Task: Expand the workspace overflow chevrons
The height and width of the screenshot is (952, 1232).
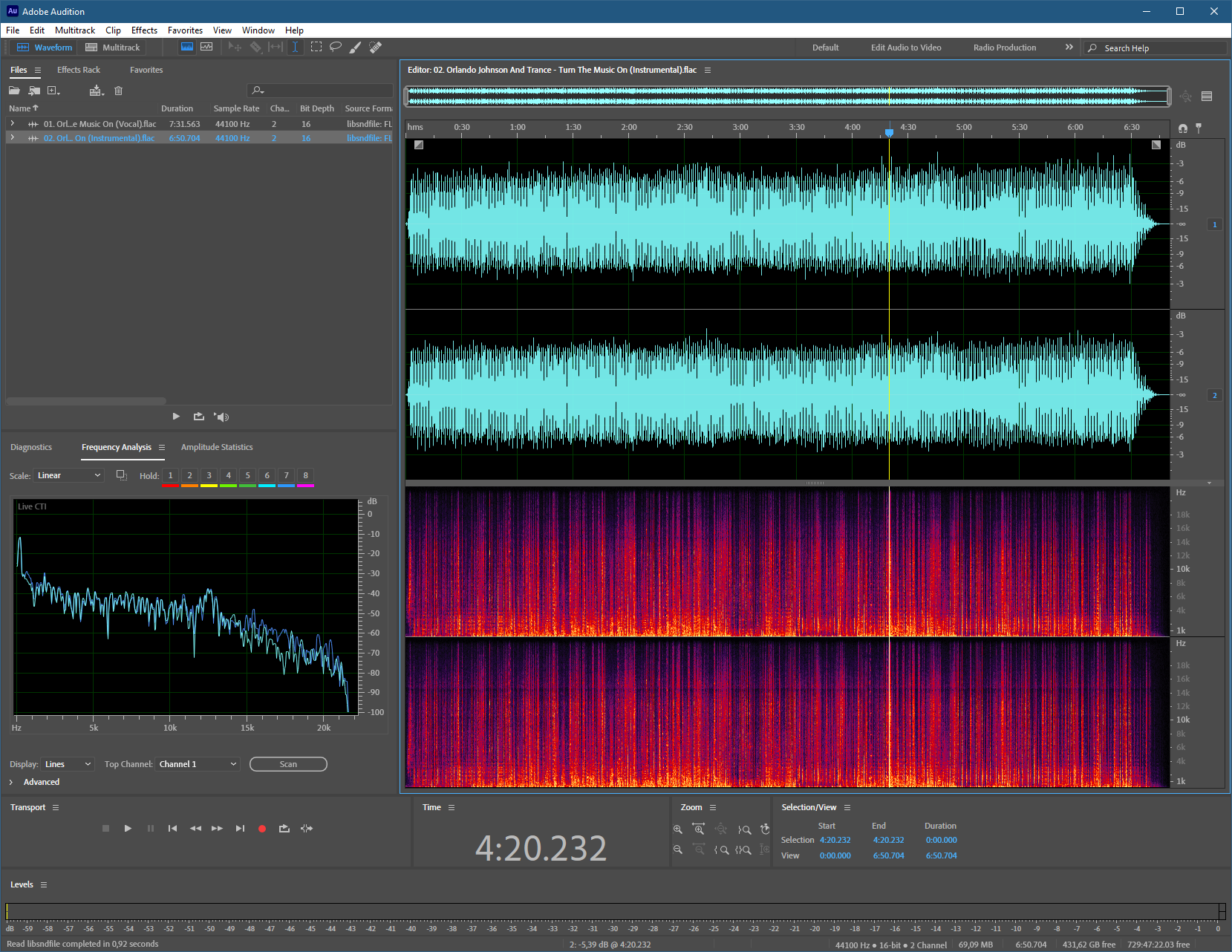Action: (1069, 47)
